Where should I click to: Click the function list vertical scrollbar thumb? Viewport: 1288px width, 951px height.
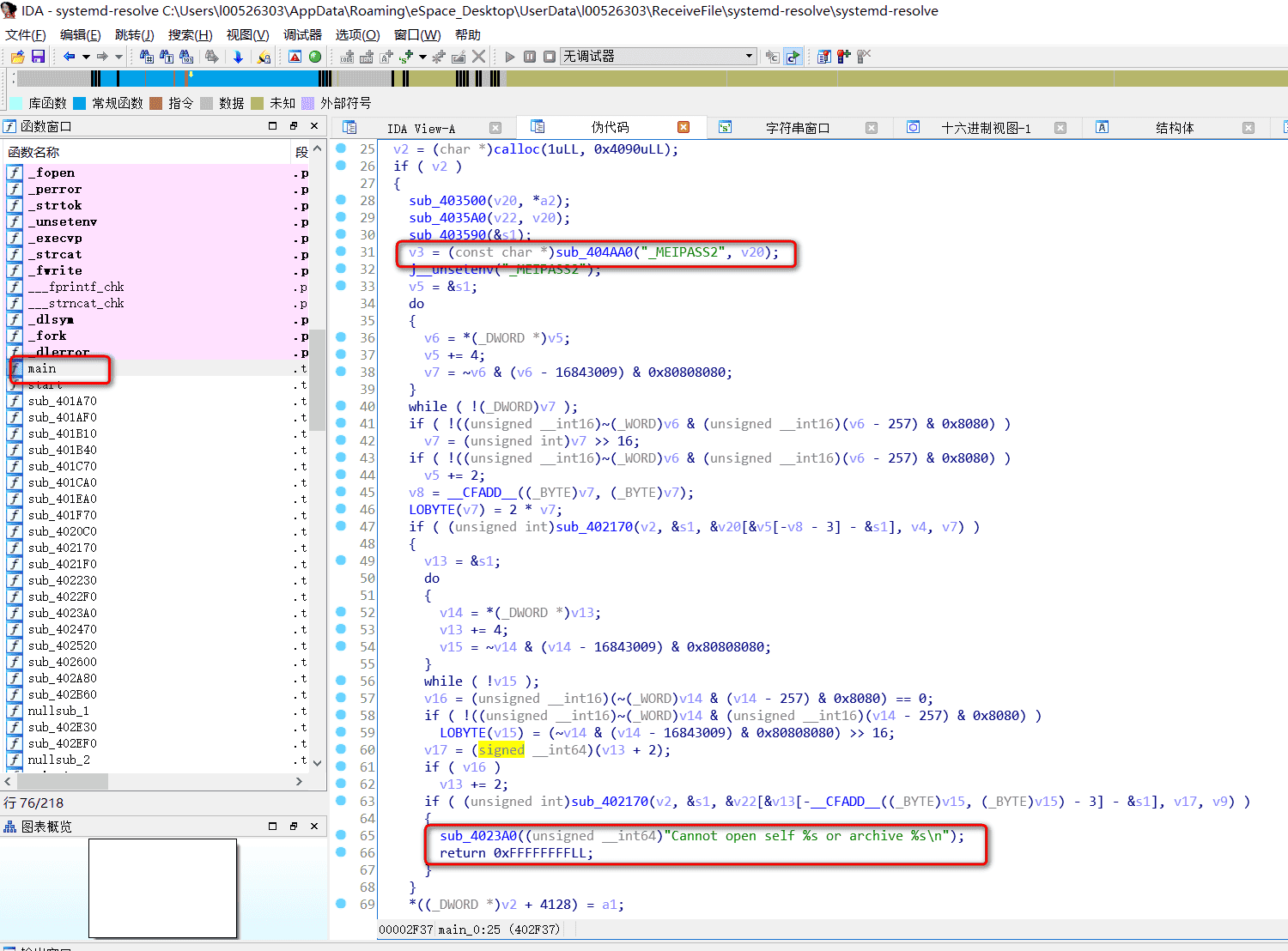(x=318, y=379)
